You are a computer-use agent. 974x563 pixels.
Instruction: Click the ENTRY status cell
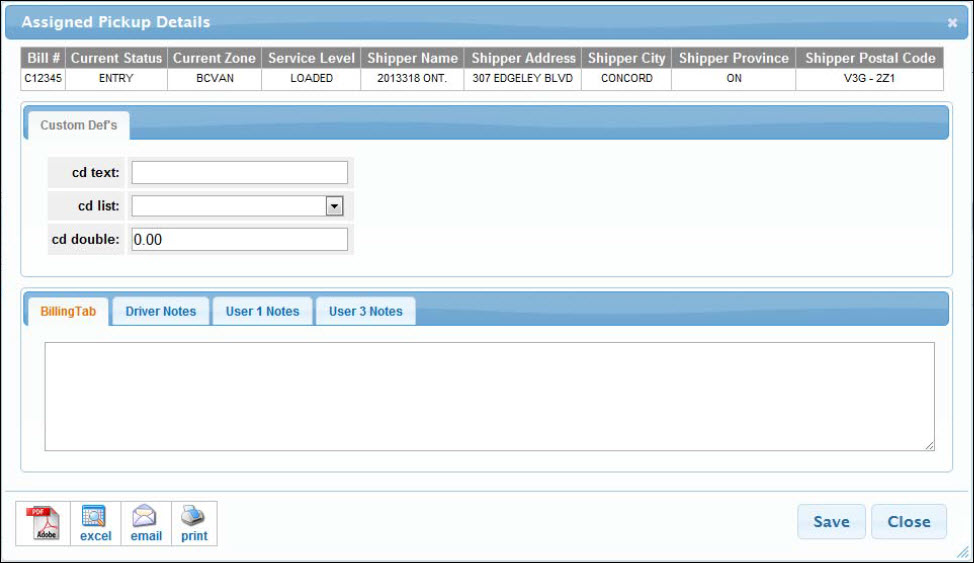point(116,79)
